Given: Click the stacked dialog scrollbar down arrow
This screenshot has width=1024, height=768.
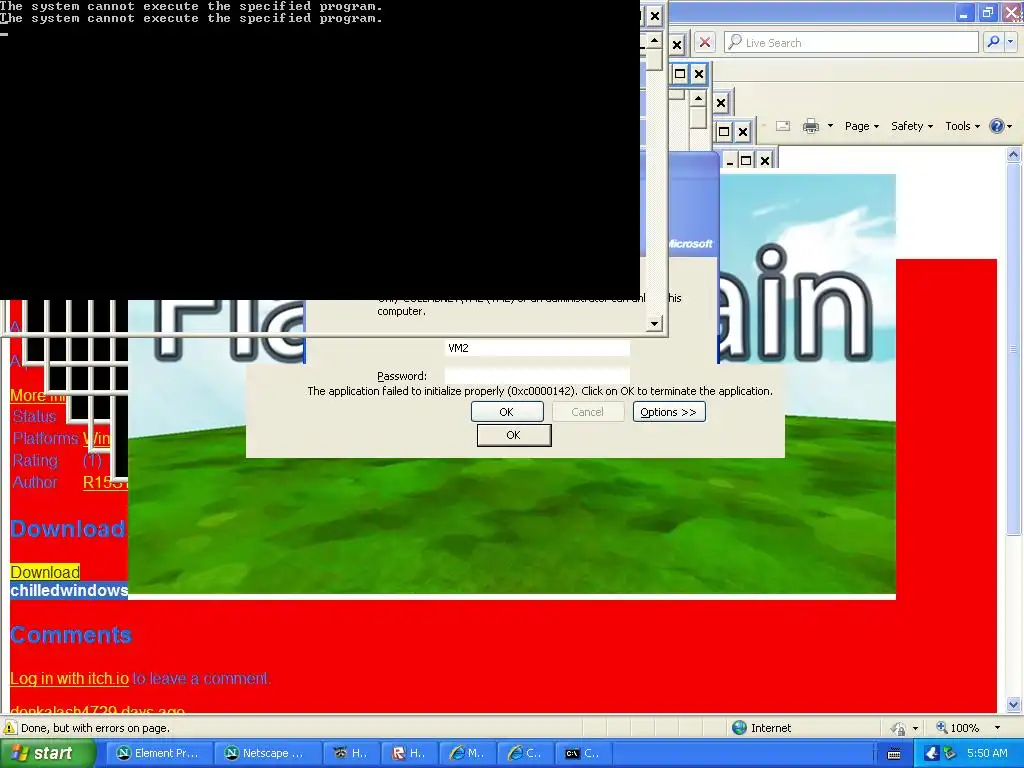Looking at the screenshot, I should tap(654, 323).
